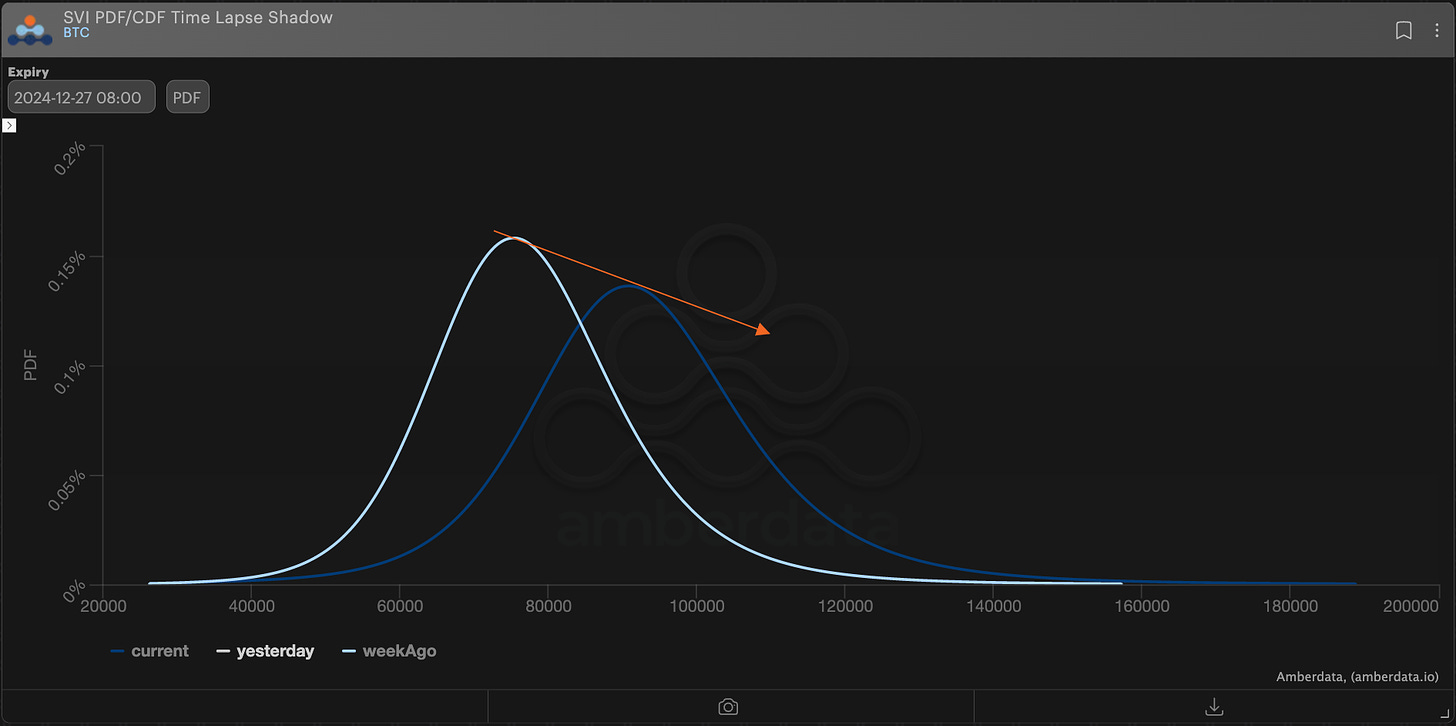Bookmark this chart
1456x726 pixels.
[1404, 30]
